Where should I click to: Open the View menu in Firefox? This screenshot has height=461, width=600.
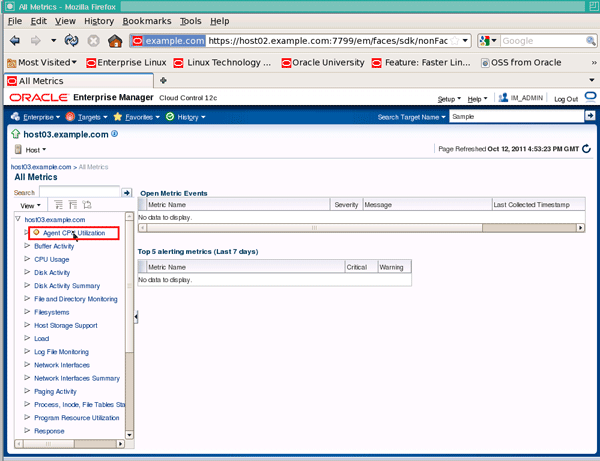(x=65, y=21)
